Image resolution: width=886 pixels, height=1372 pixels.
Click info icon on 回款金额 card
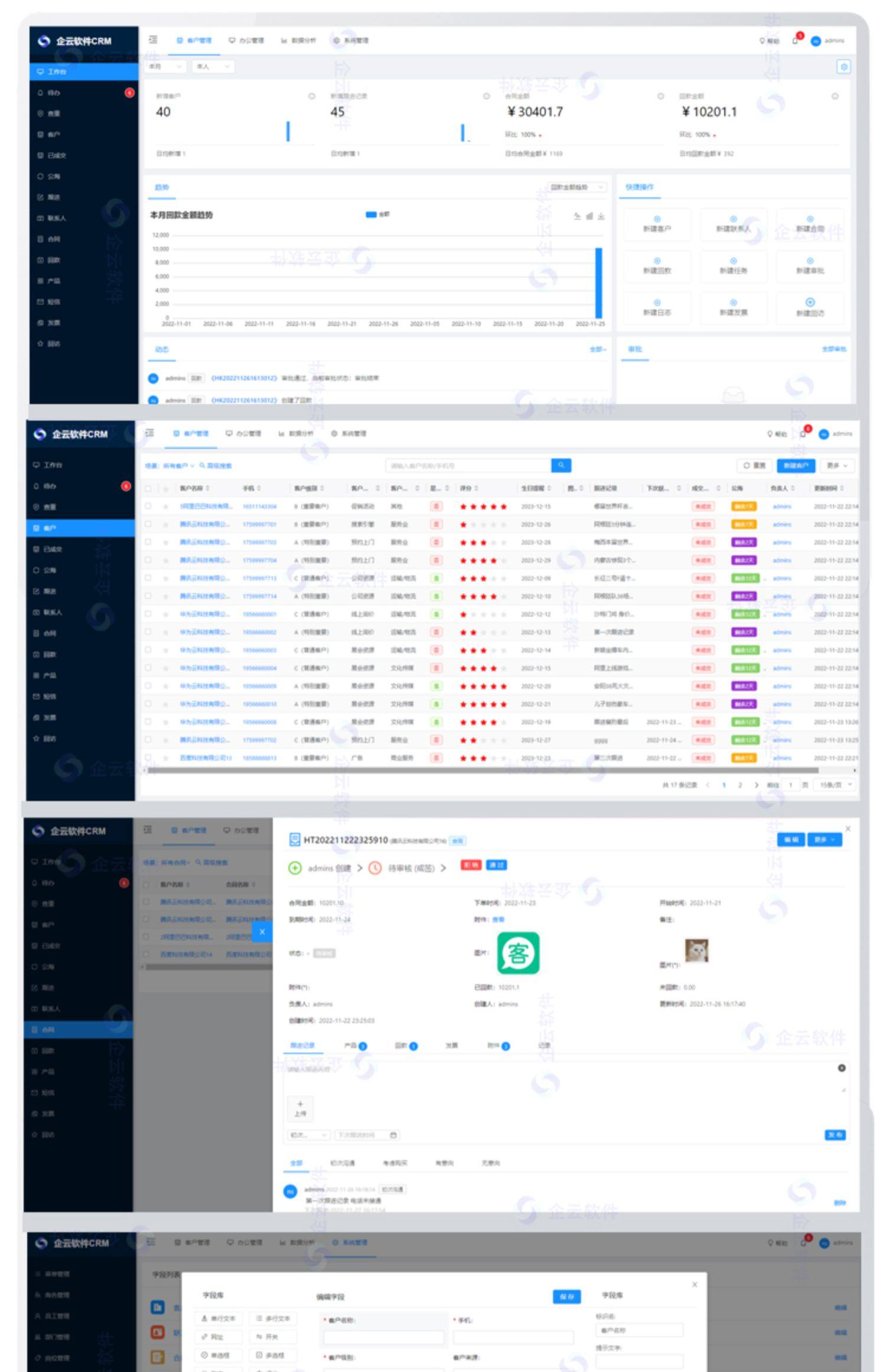click(835, 96)
